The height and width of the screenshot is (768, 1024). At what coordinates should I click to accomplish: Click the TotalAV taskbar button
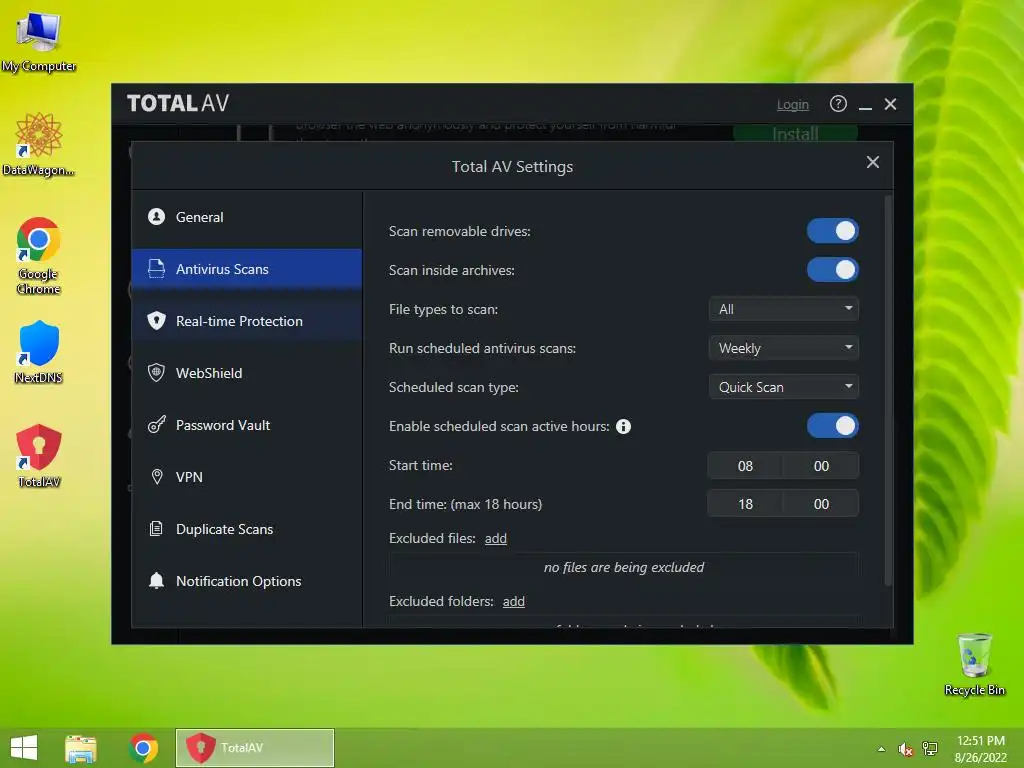click(255, 748)
